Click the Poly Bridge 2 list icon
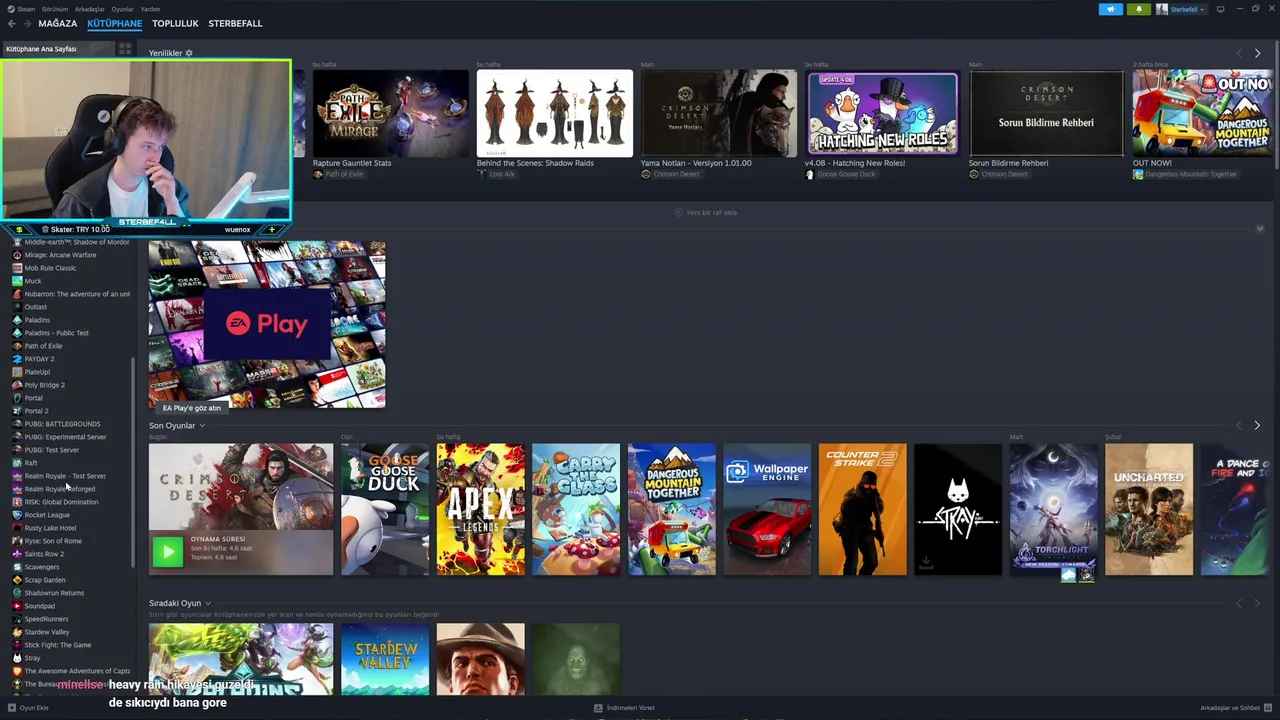 [17, 385]
